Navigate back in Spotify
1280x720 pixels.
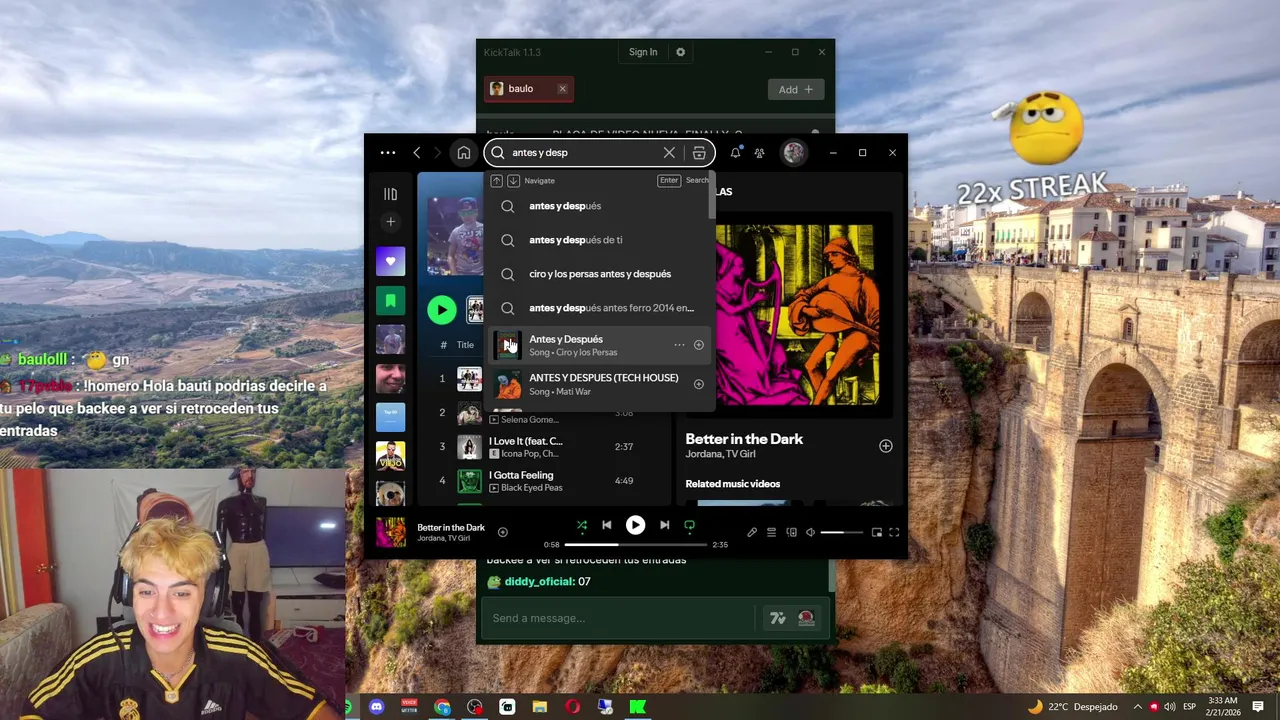[x=417, y=153]
